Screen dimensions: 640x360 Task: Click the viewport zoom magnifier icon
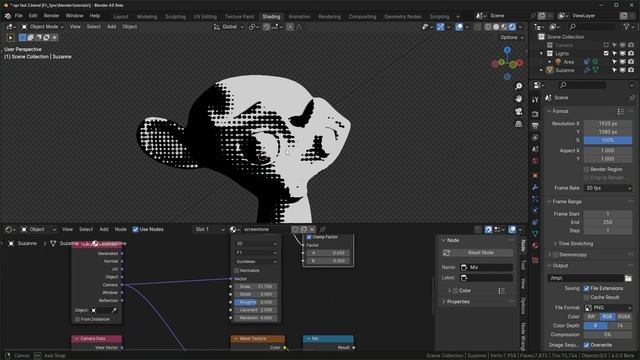(518, 86)
